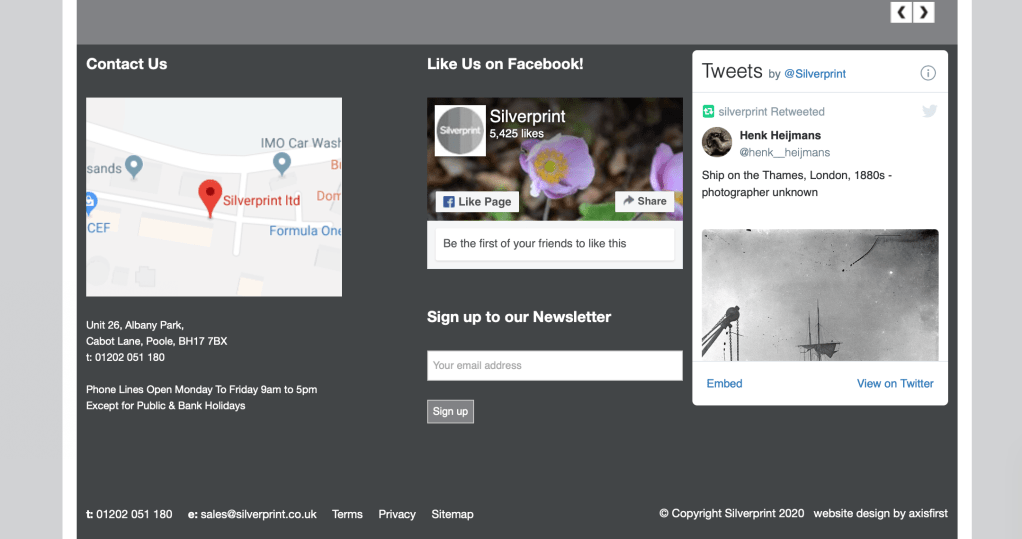
Task: Go to the Sitemap footer link
Action: tap(452, 514)
